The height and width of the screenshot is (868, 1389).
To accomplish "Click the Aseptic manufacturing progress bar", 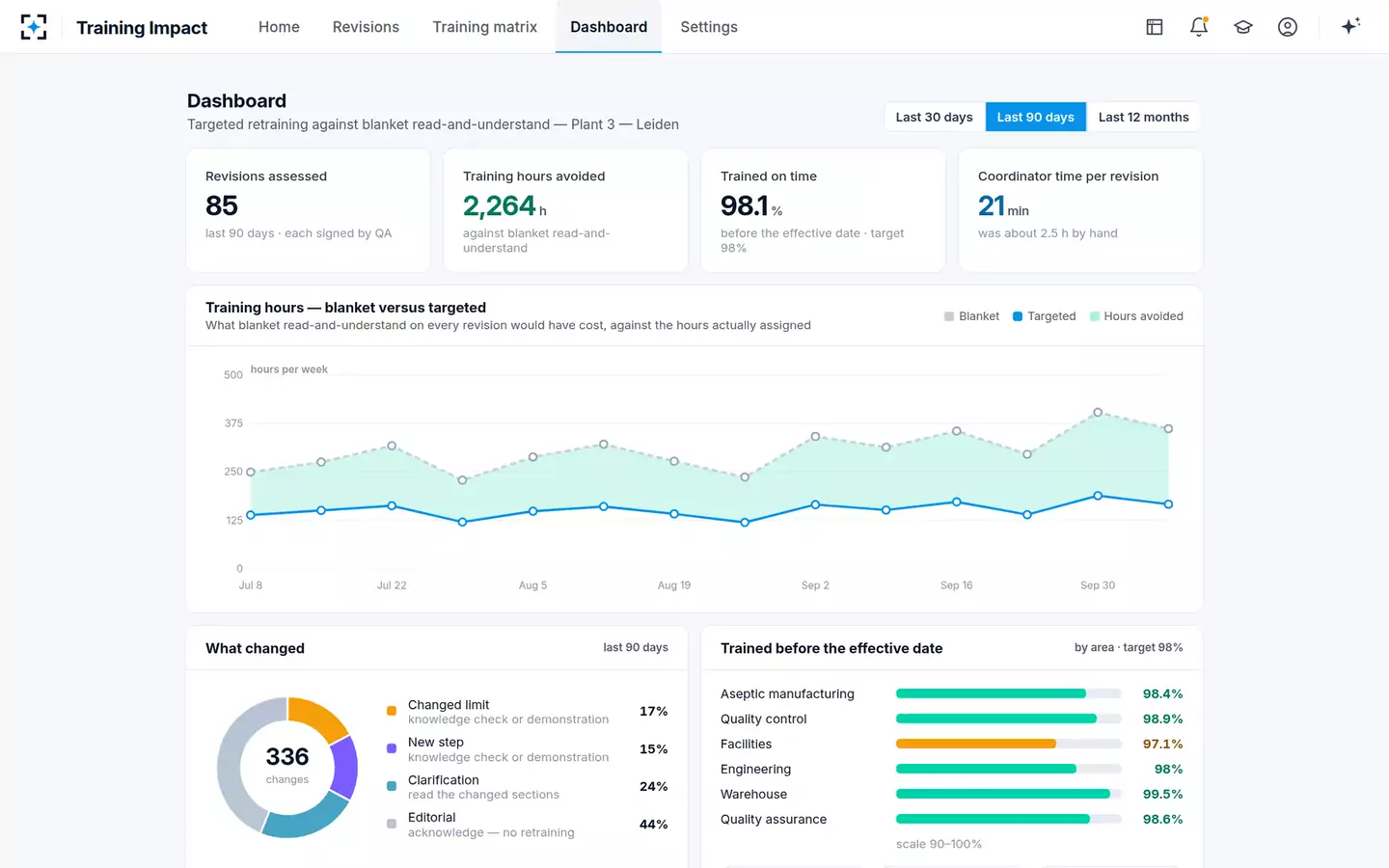I will [x=1009, y=693].
